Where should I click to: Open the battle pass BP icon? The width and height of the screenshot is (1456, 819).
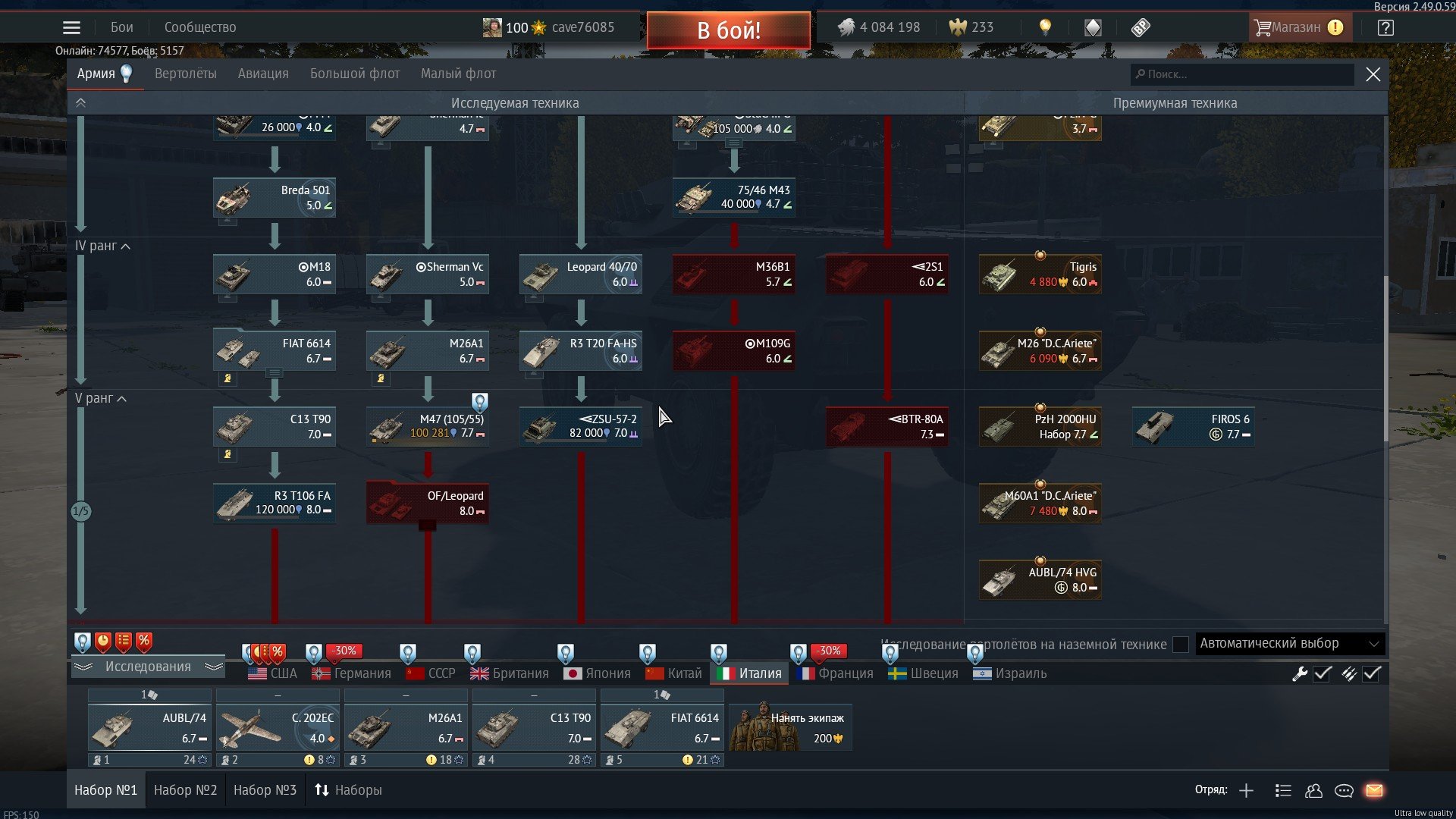(x=1141, y=28)
